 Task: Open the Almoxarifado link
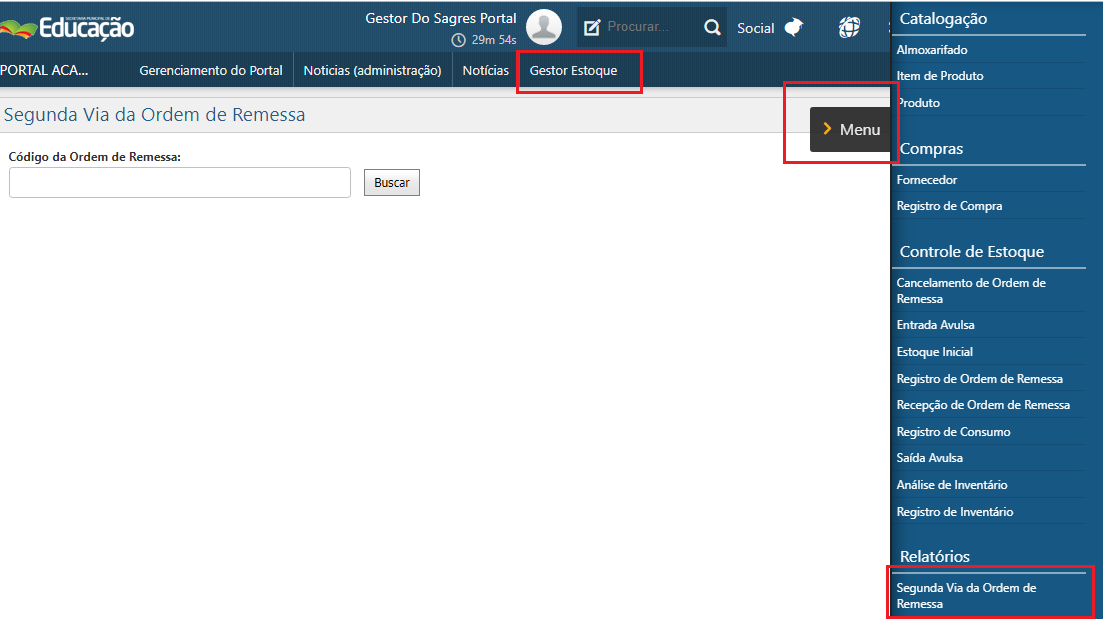[x=931, y=50]
